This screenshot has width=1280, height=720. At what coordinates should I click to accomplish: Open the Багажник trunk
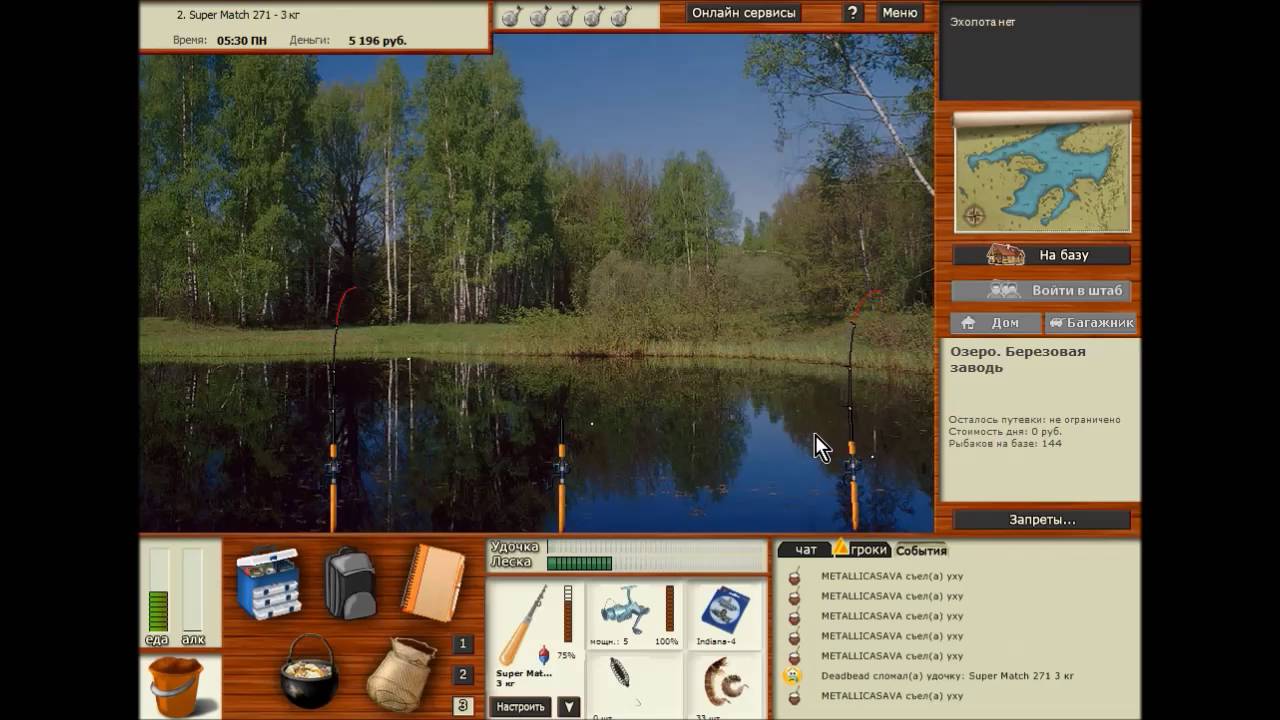coord(1091,323)
